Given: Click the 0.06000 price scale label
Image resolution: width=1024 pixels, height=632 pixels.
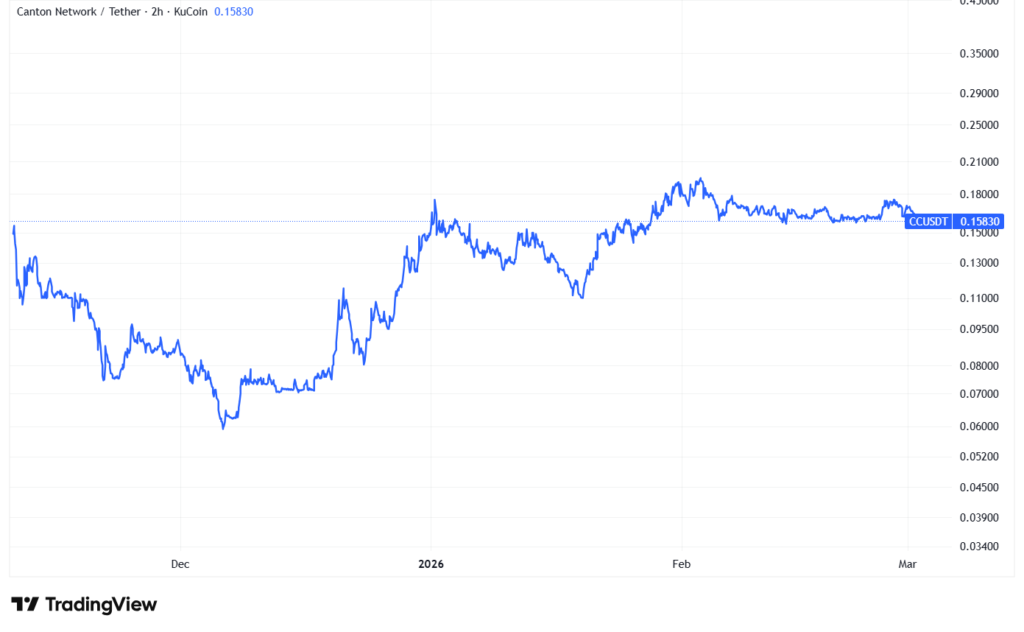Looking at the screenshot, I should [x=978, y=427].
